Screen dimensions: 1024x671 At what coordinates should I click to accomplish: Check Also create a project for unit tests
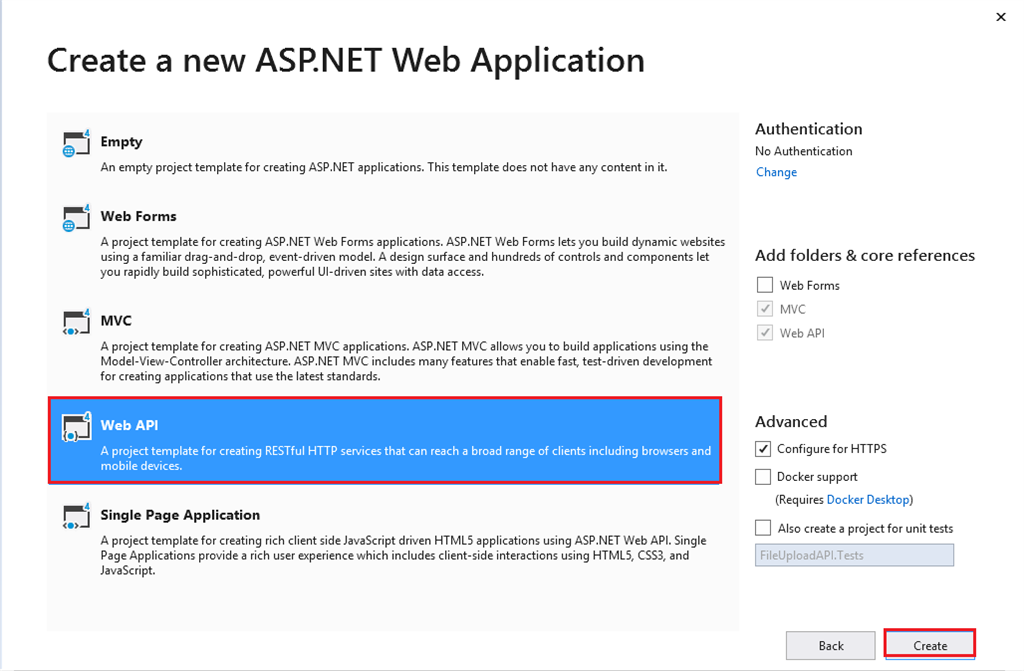tap(763, 527)
